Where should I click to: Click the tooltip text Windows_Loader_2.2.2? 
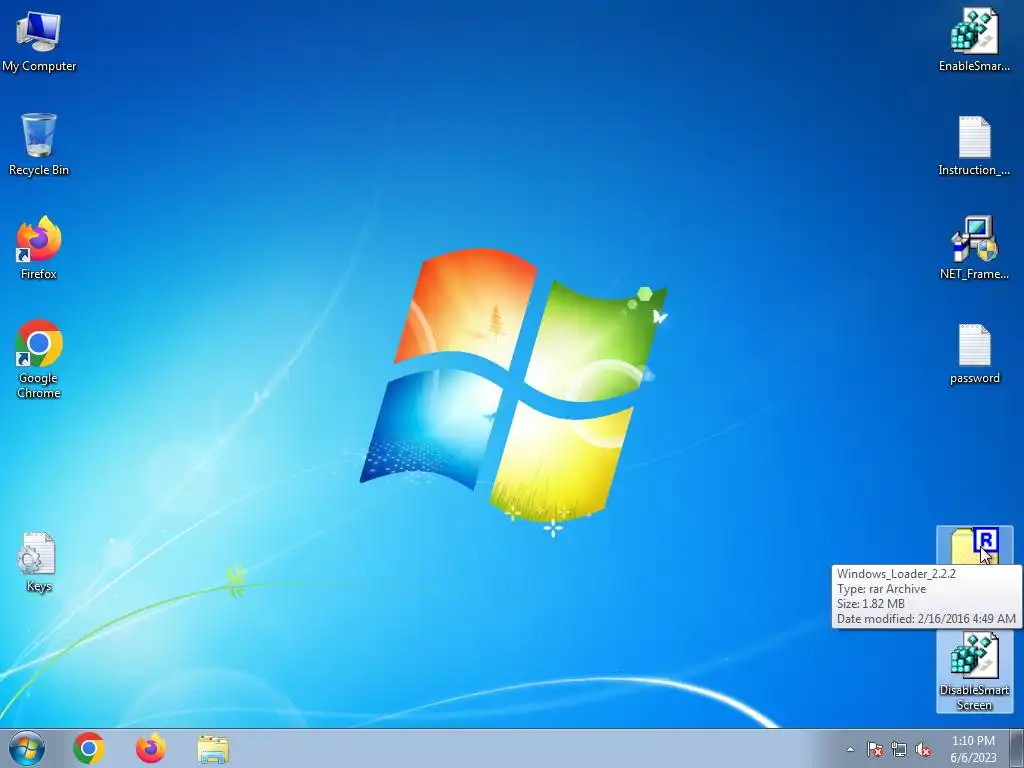coord(896,573)
